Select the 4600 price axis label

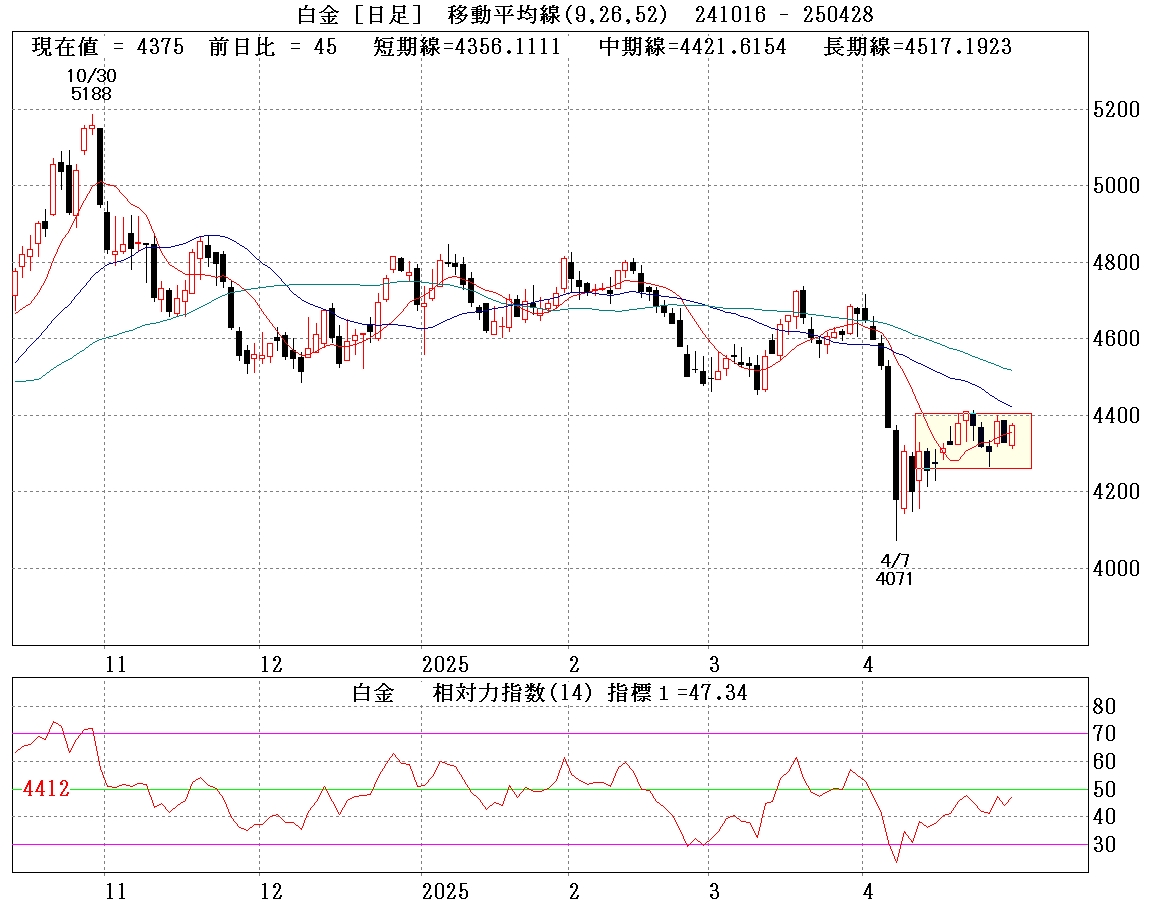coord(1116,339)
